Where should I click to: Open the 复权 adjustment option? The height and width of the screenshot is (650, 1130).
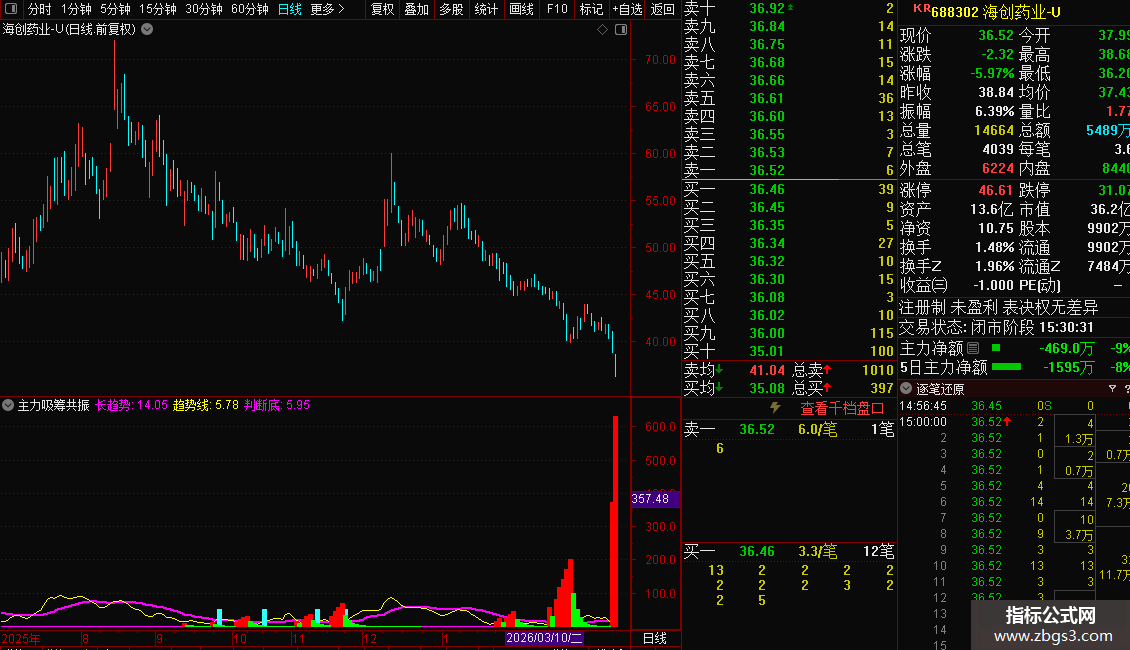383,9
